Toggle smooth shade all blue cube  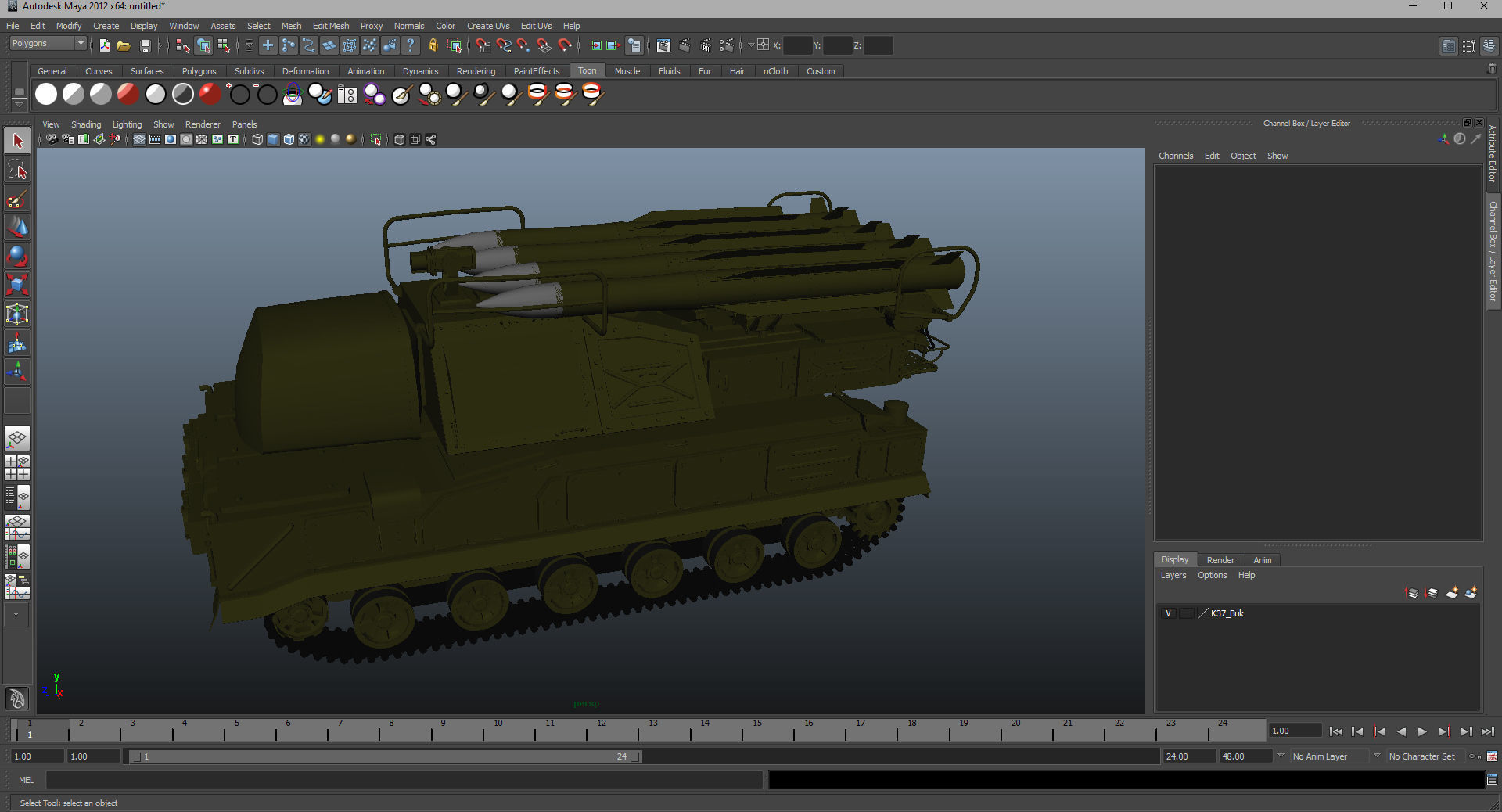tap(273, 139)
